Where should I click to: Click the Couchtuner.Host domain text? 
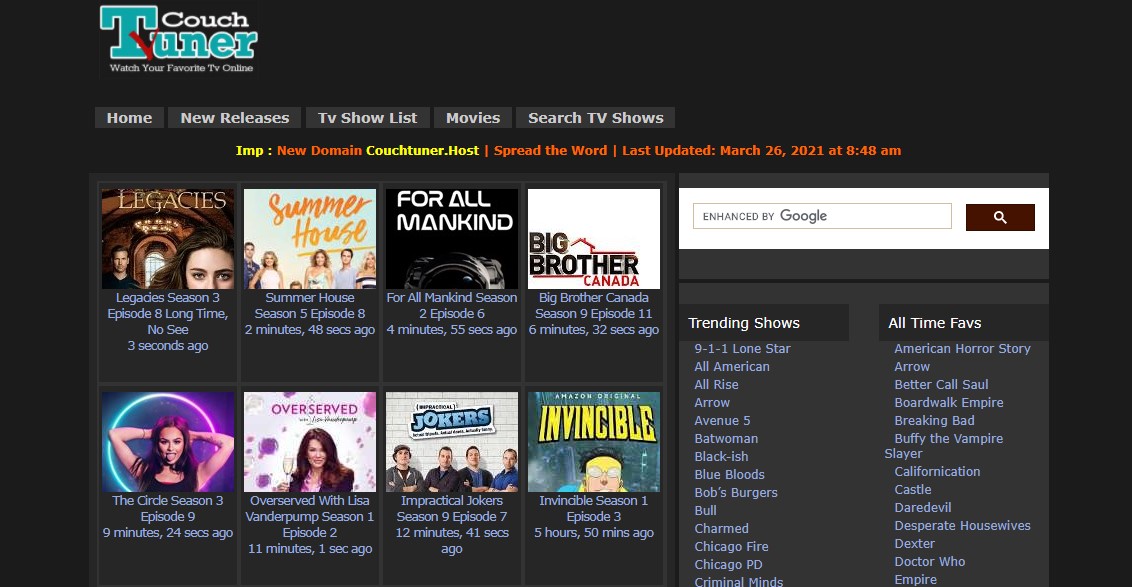click(x=422, y=150)
